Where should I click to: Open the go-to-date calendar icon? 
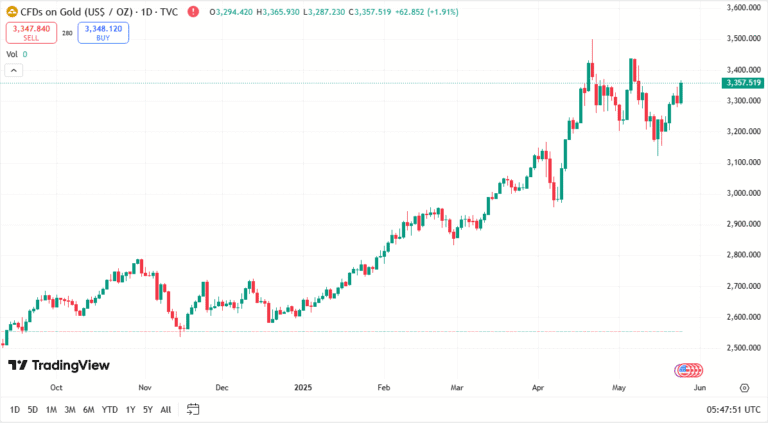pyautogui.click(x=193, y=409)
